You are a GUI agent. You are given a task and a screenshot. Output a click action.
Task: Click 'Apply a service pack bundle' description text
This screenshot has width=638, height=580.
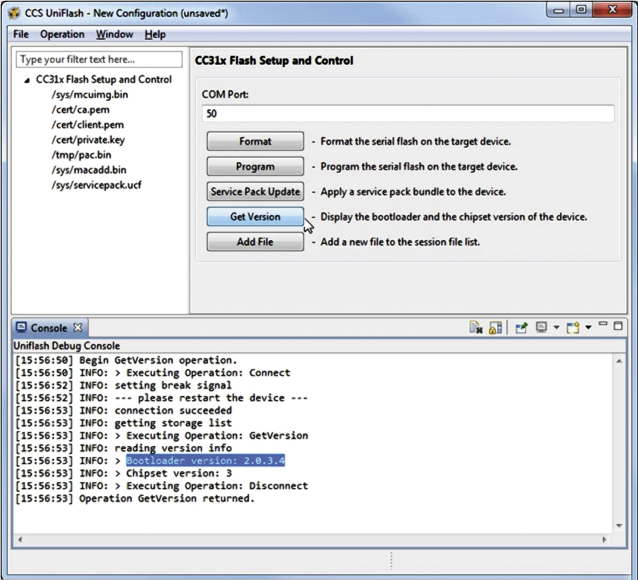click(413, 192)
